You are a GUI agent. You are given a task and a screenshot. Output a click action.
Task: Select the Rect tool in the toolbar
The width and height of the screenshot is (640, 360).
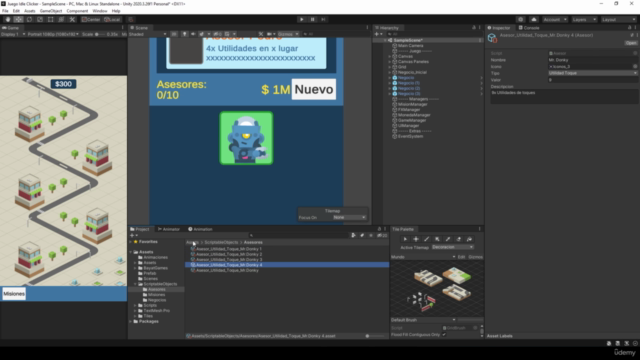tap(50, 20)
